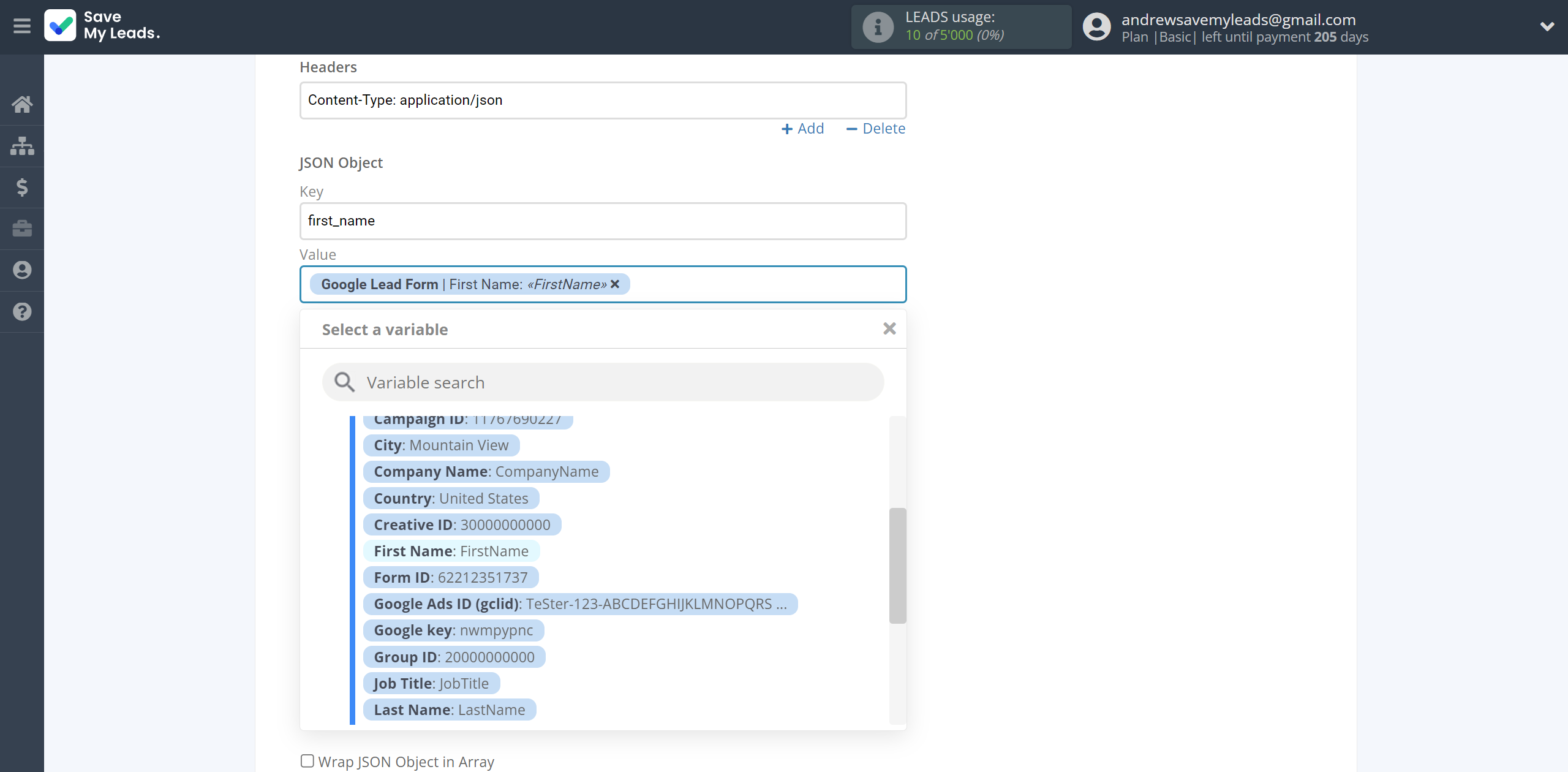Click the Key input containing first_name
Screen dimensions: 1568x772
pyautogui.click(x=603, y=221)
